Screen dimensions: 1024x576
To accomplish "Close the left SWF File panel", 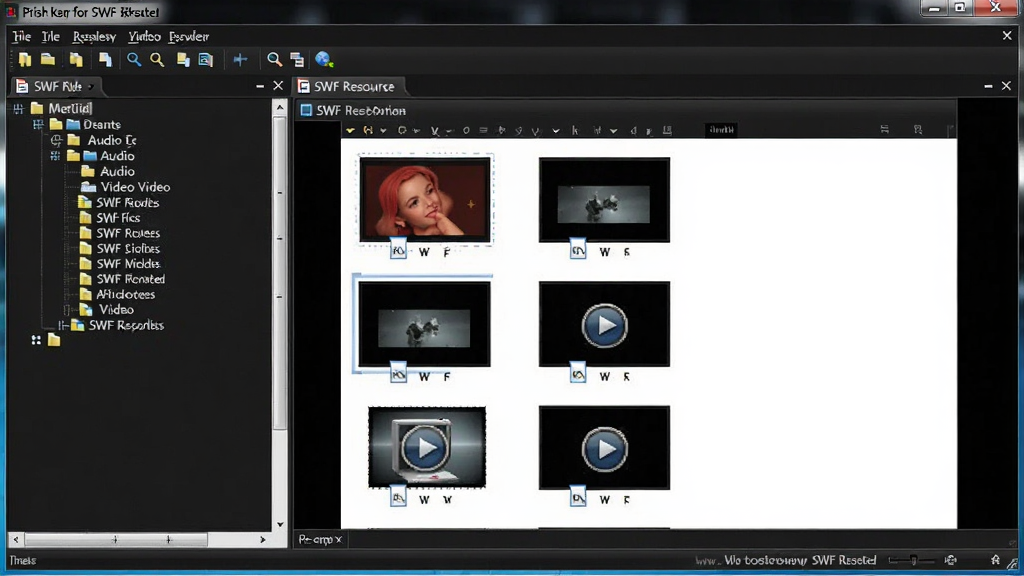I will tap(278, 86).
